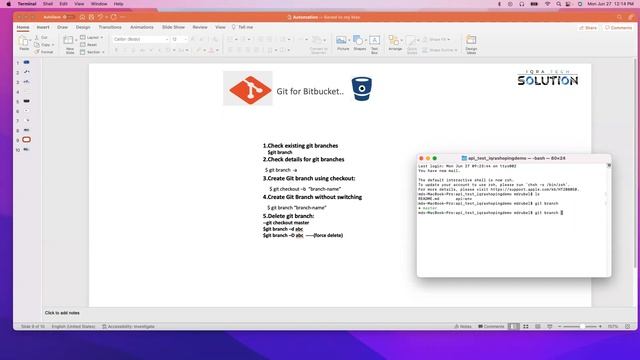Click the search icon in PowerPoint title bar
640x360 pixels.
click(x=619, y=17)
